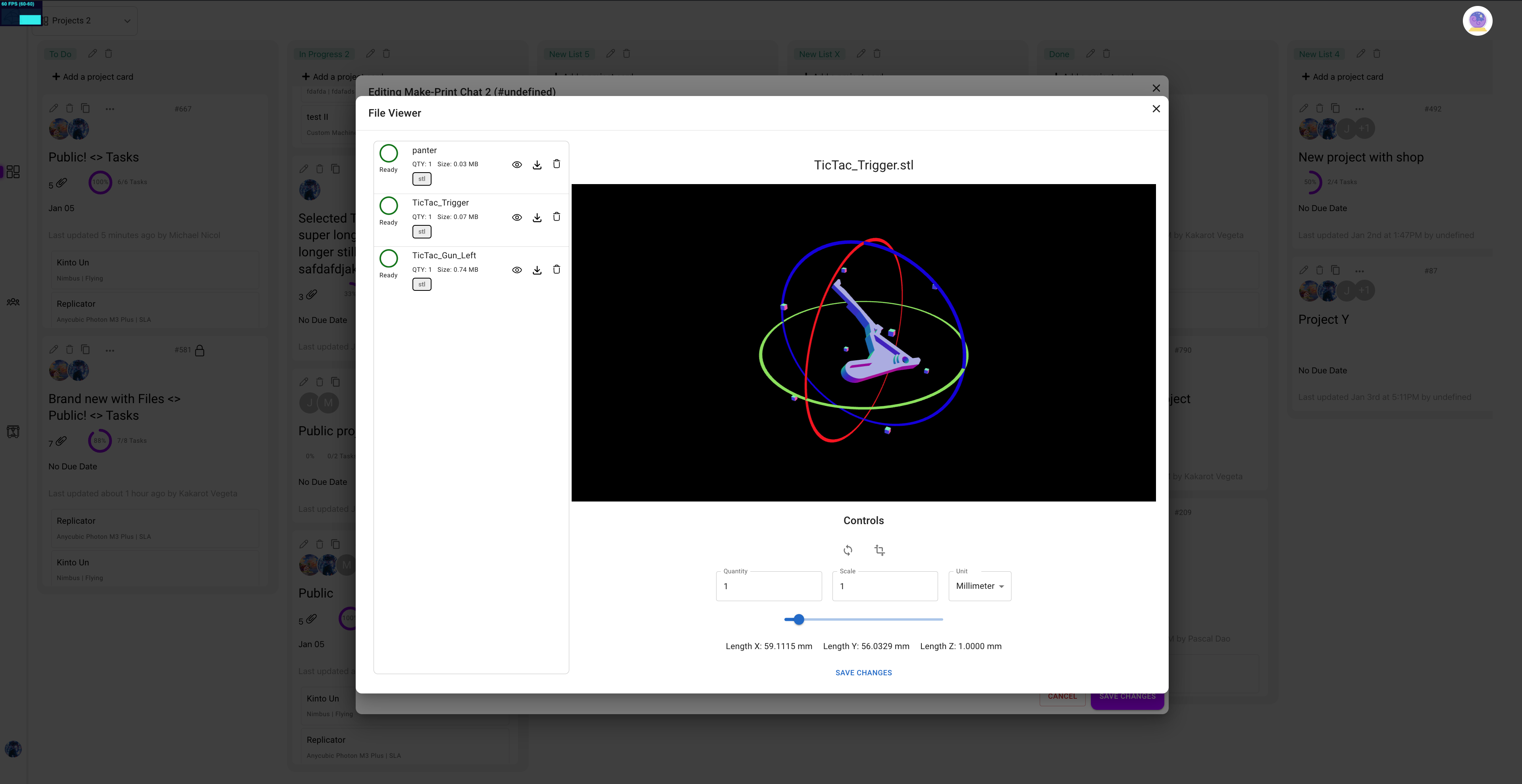
Task: Download the panter file
Action: coord(536,165)
